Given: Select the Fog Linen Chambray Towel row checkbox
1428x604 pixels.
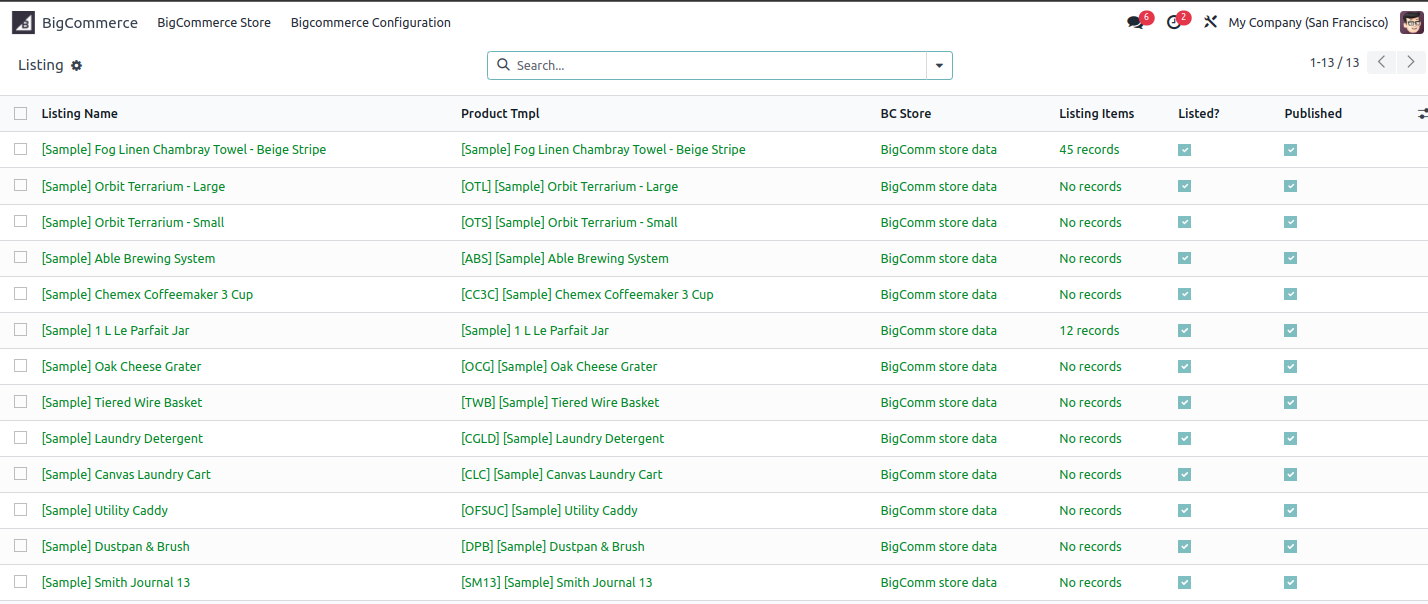Looking at the screenshot, I should [x=21, y=149].
